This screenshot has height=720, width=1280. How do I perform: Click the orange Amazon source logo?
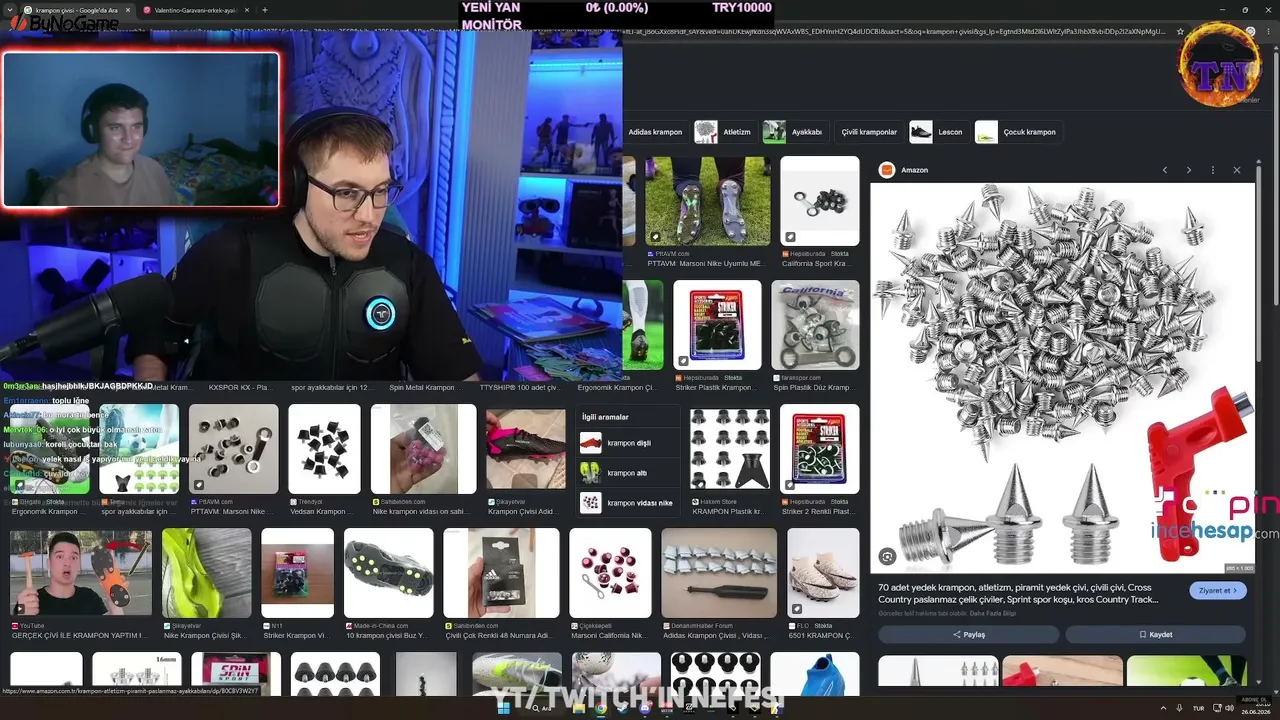(x=886, y=170)
